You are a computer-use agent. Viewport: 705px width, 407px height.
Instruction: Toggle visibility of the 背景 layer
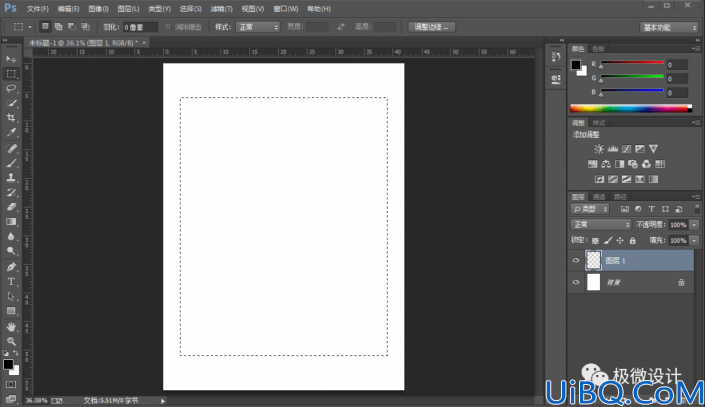[x=576, y=282]
